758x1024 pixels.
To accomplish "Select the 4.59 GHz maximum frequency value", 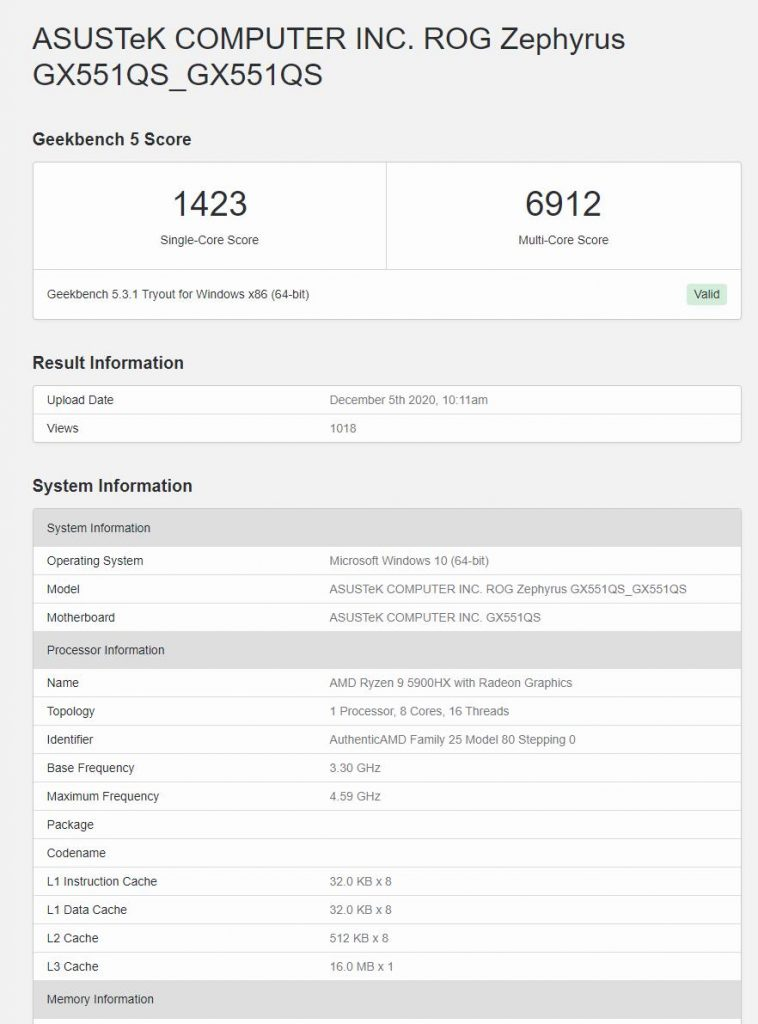I will tap(355, 797).
